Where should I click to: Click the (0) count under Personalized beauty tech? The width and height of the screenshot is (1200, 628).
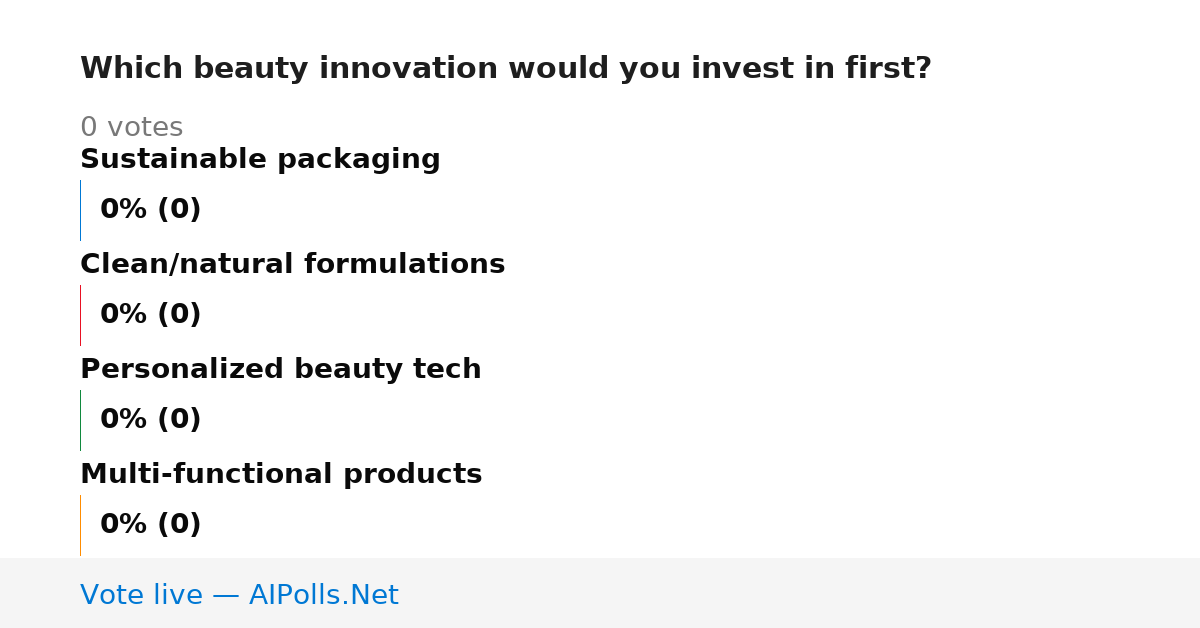[179, 420]
